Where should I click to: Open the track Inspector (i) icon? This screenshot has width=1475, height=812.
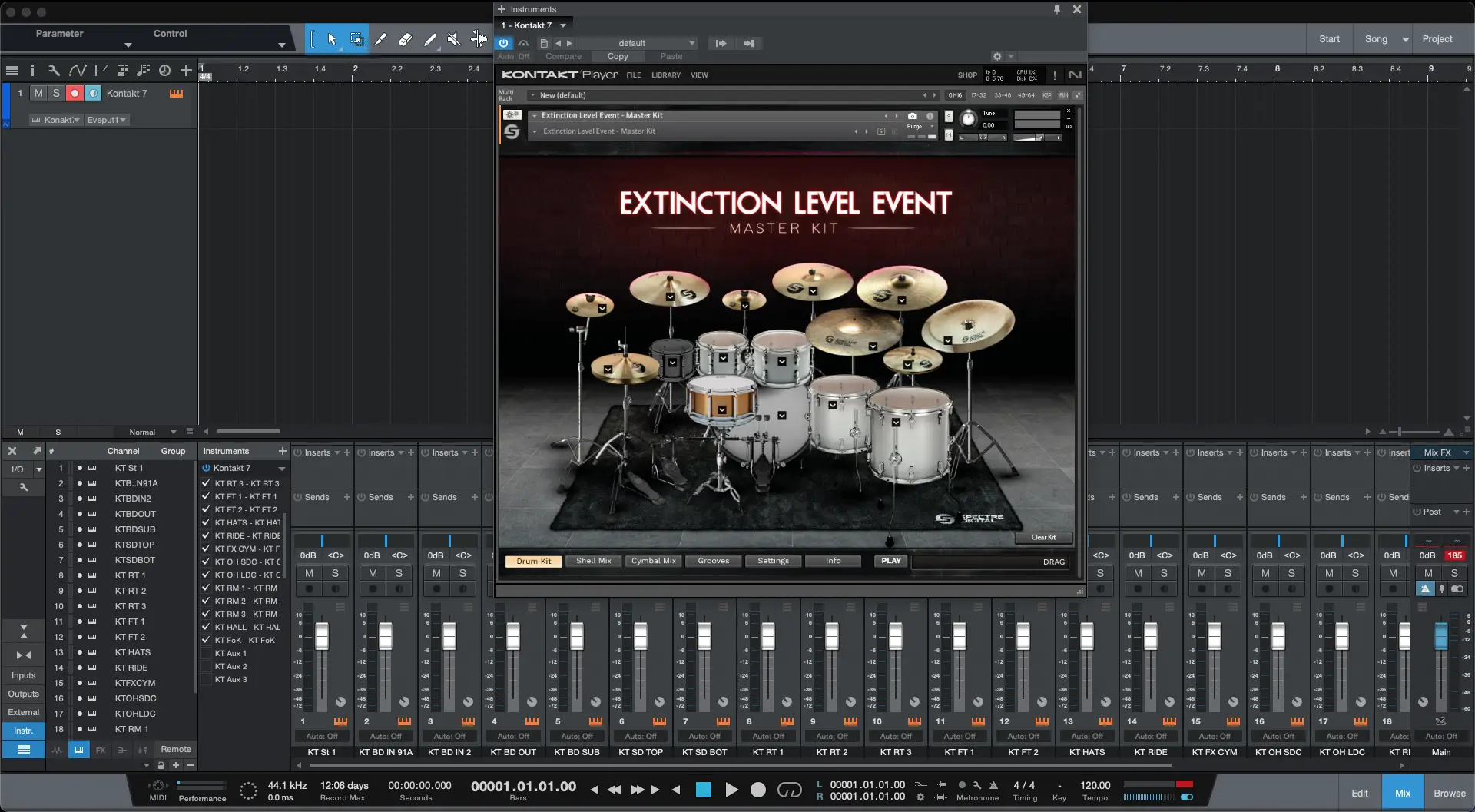[32, 70]
